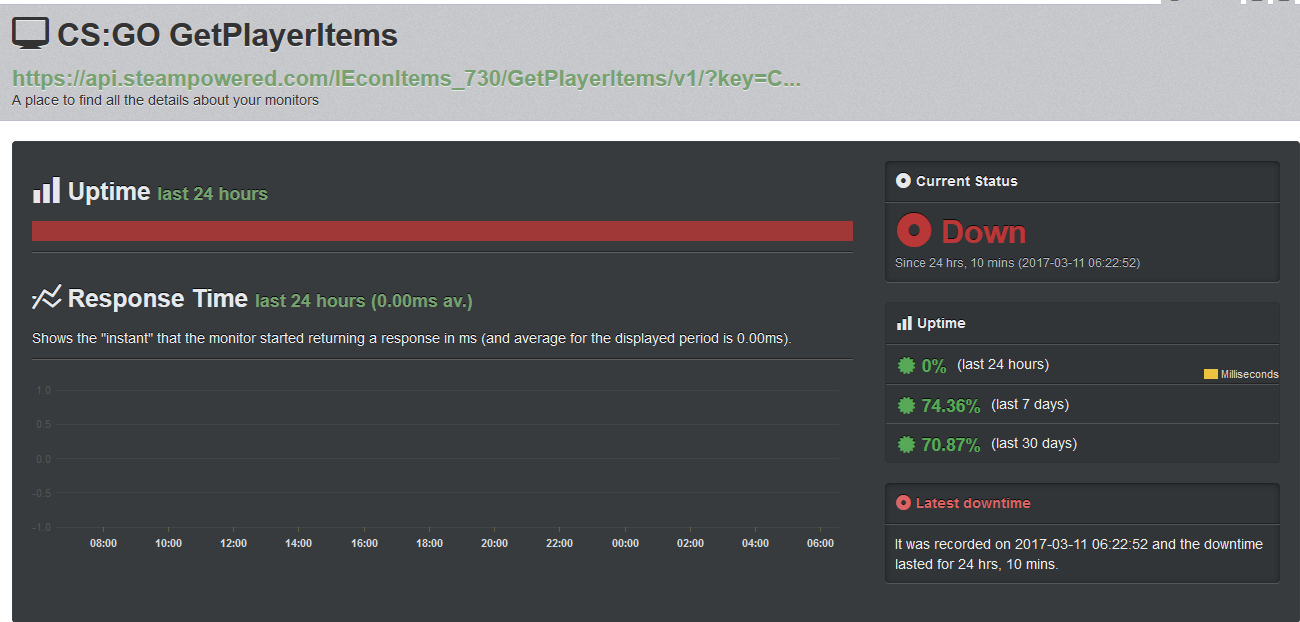The width and height of the screenshot is (1300, 622).
Task: Click the bar chart icon next to Uptime heading
Action: coord(46,190)
